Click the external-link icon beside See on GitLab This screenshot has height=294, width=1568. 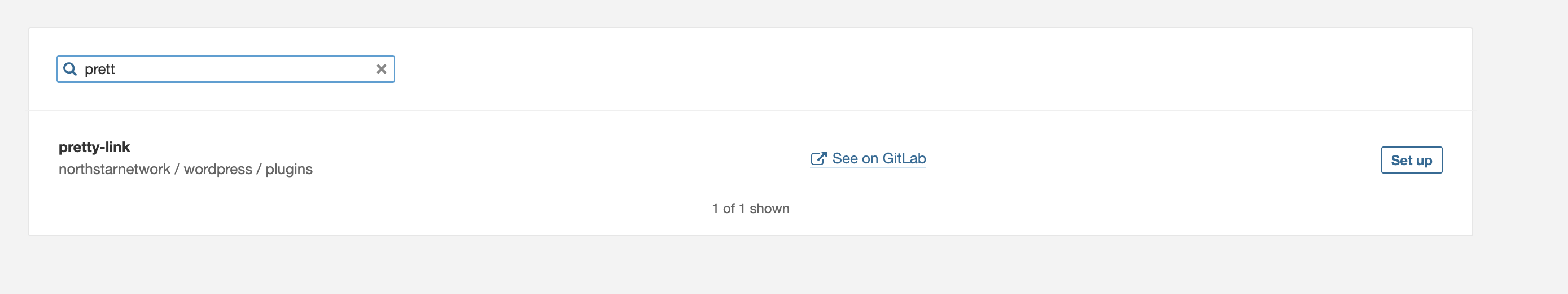[818, 158]
